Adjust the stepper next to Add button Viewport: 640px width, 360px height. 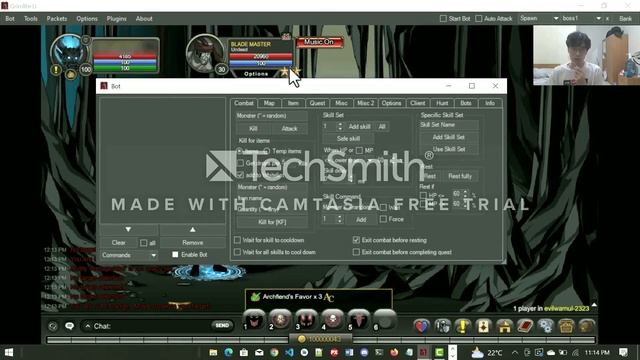point(340,219)
